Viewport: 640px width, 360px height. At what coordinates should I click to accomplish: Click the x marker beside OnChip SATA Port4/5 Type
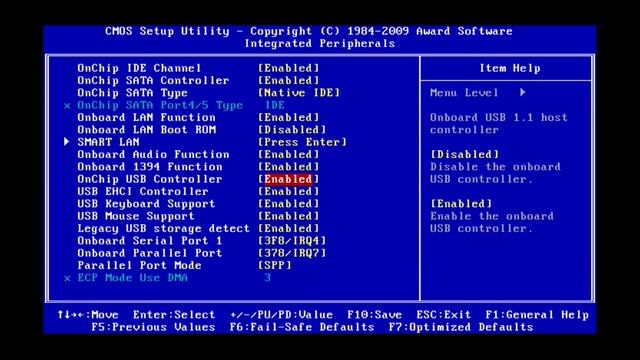click(67, 106)
